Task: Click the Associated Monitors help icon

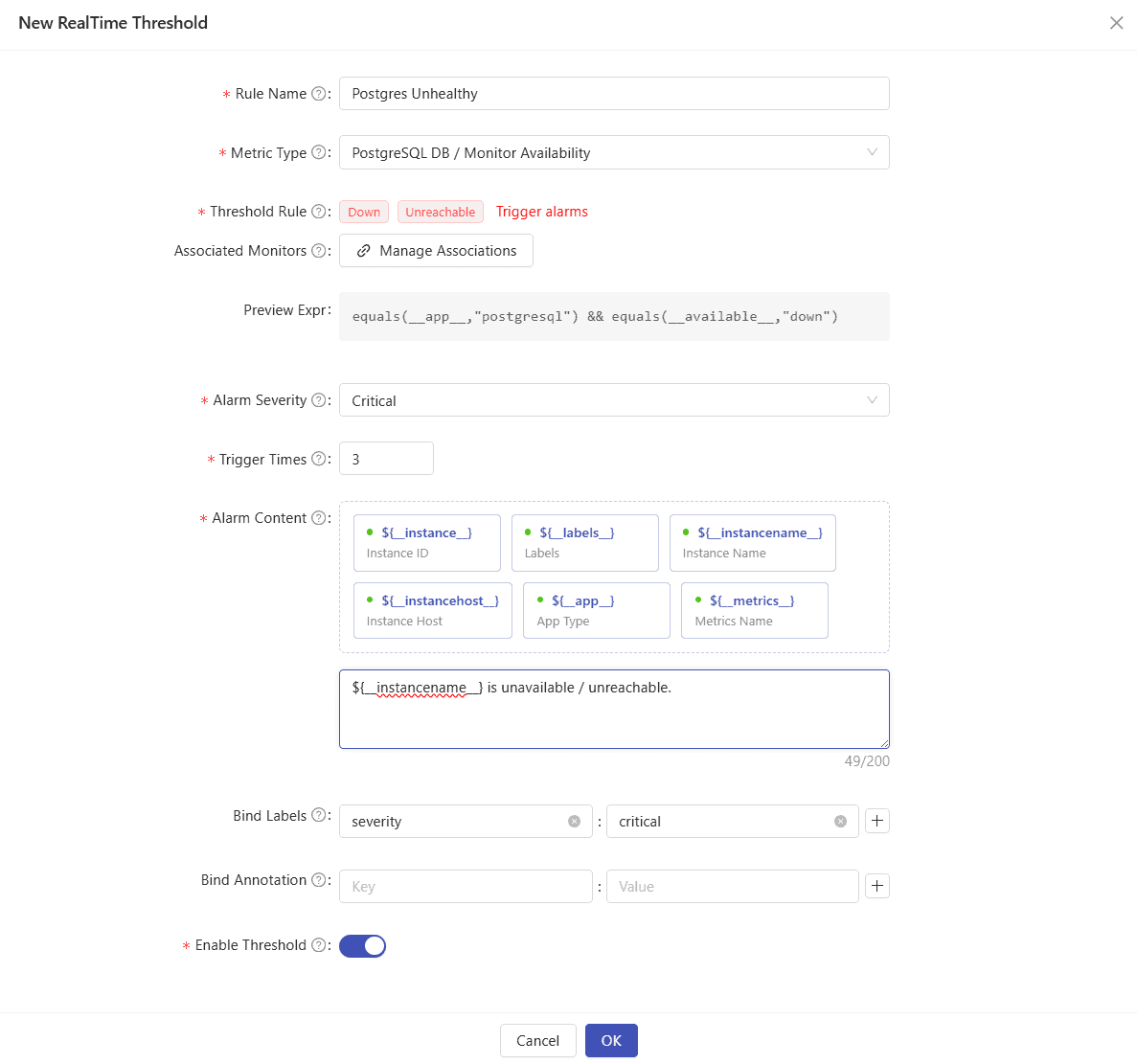Action: pyautogui.click(x=318, y=250)
